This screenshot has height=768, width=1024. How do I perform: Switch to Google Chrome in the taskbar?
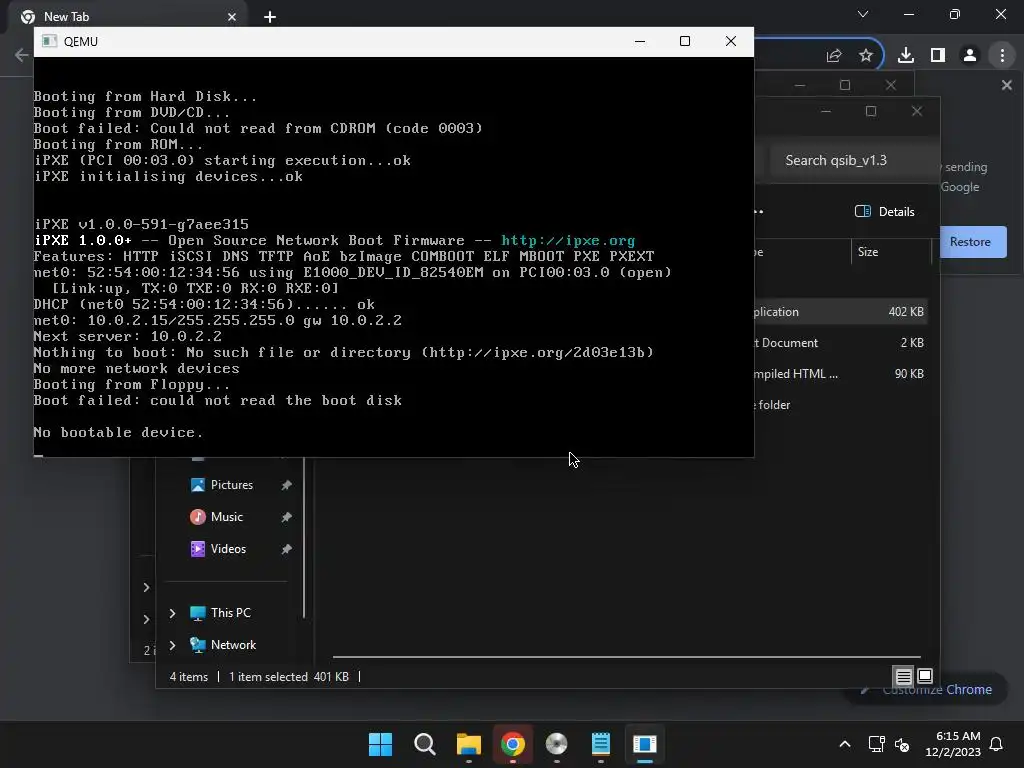[x=513, y=744]
